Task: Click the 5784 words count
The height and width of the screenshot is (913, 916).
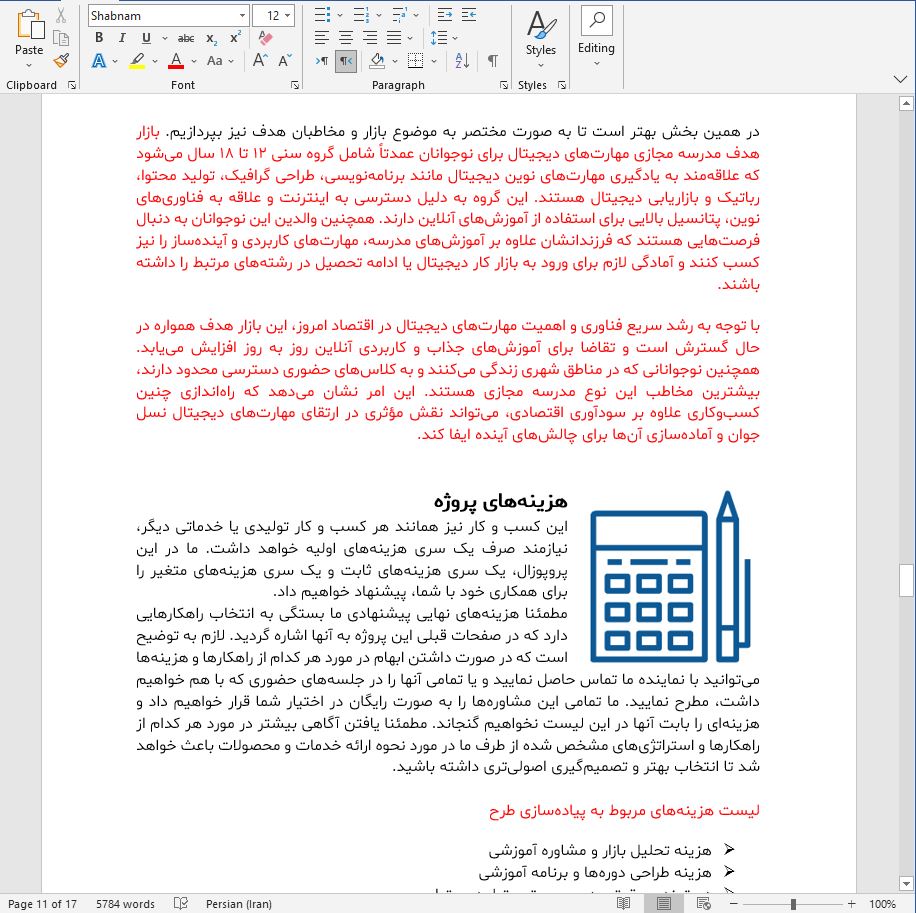Action: point(125,904)
